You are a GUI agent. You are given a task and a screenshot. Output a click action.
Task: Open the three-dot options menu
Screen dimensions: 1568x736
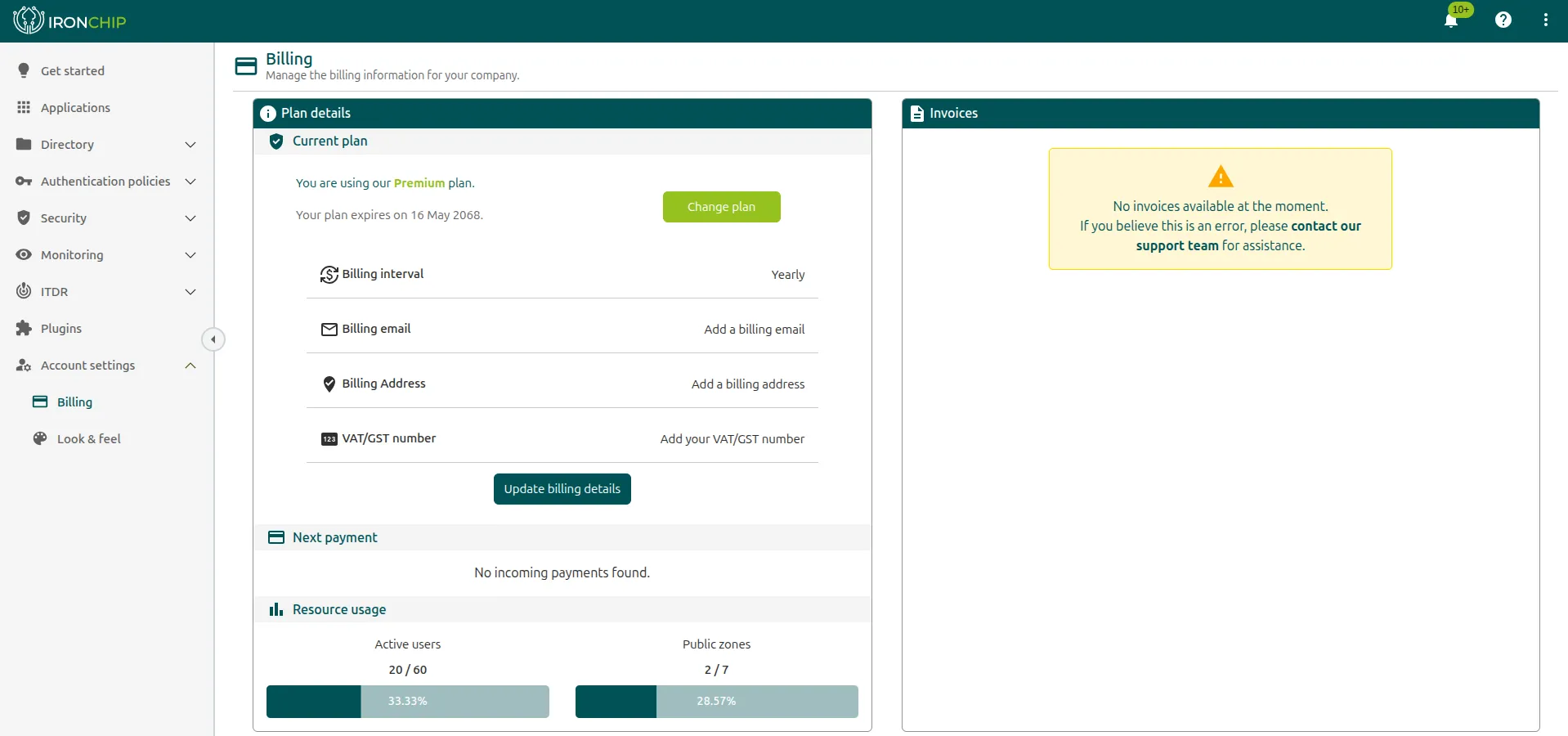point(1545,20)
